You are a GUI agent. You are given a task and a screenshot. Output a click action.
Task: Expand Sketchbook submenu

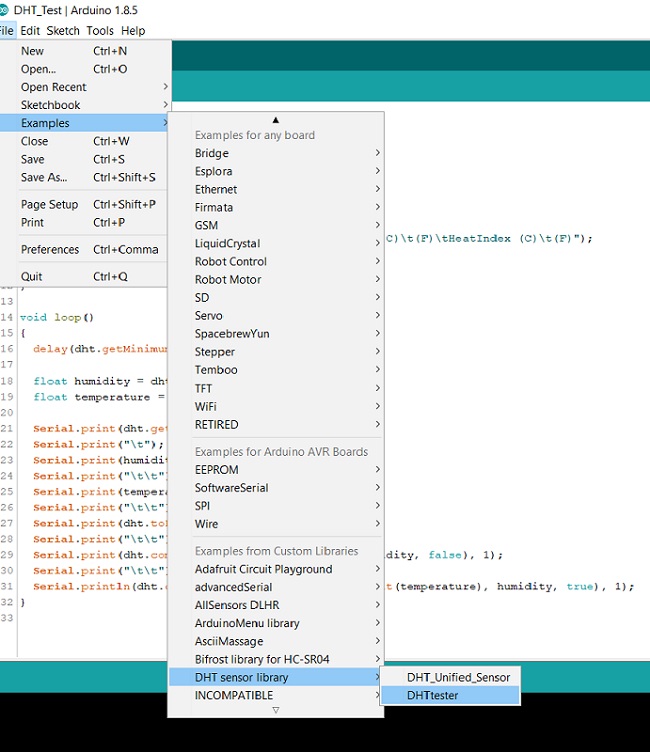pos(84,105)
